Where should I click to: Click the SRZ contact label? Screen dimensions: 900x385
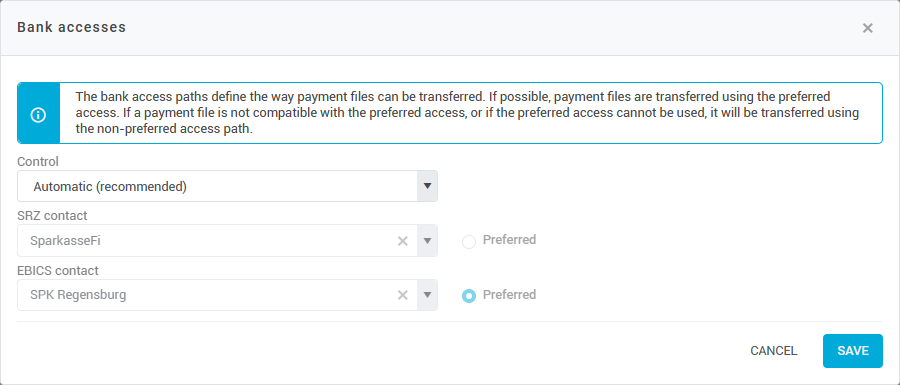tap(52, 216)
